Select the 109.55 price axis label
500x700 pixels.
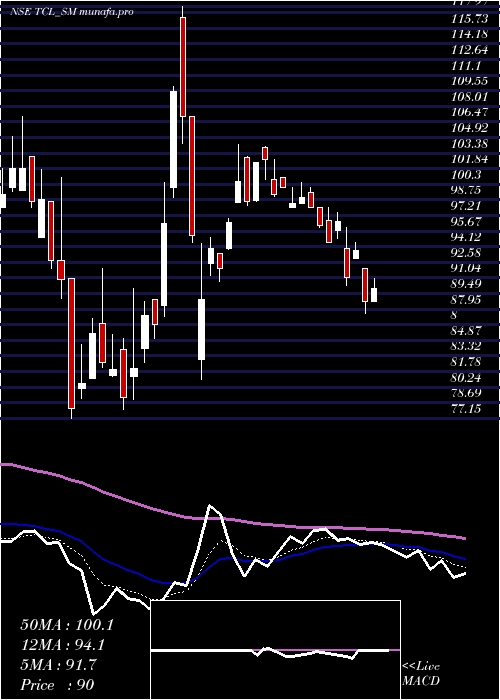click(468, 82)
